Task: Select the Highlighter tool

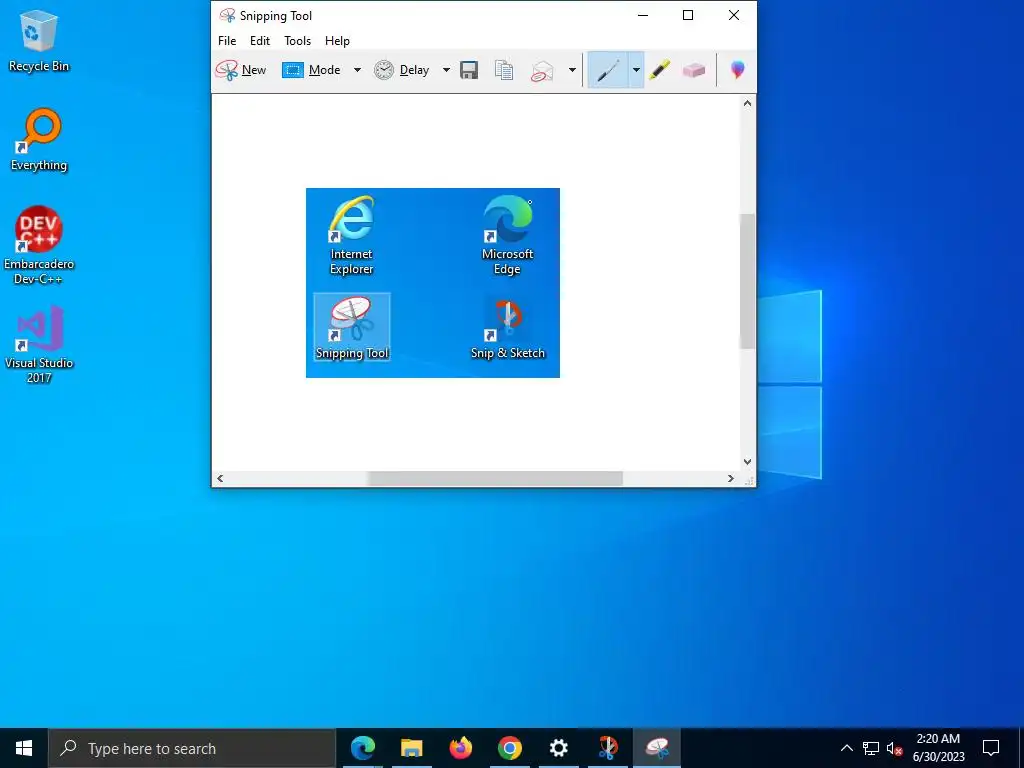Action: tap(660, 70)
